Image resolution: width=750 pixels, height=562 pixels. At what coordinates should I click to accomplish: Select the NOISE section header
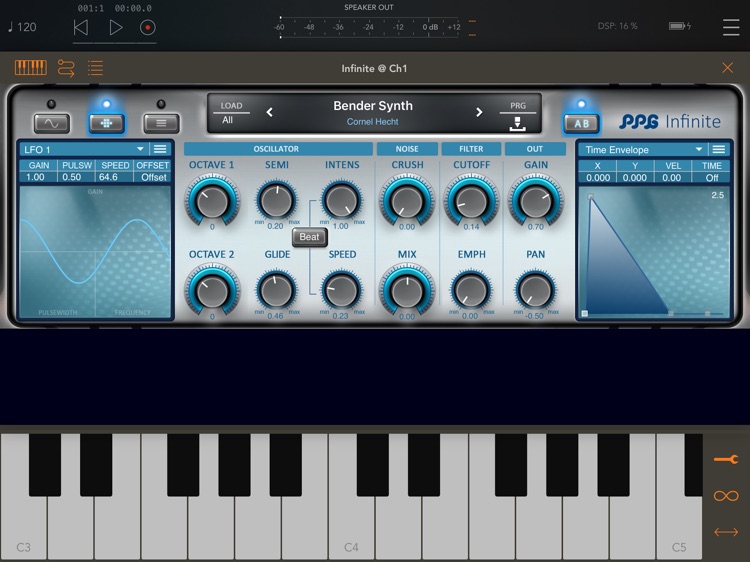[407, 149]
